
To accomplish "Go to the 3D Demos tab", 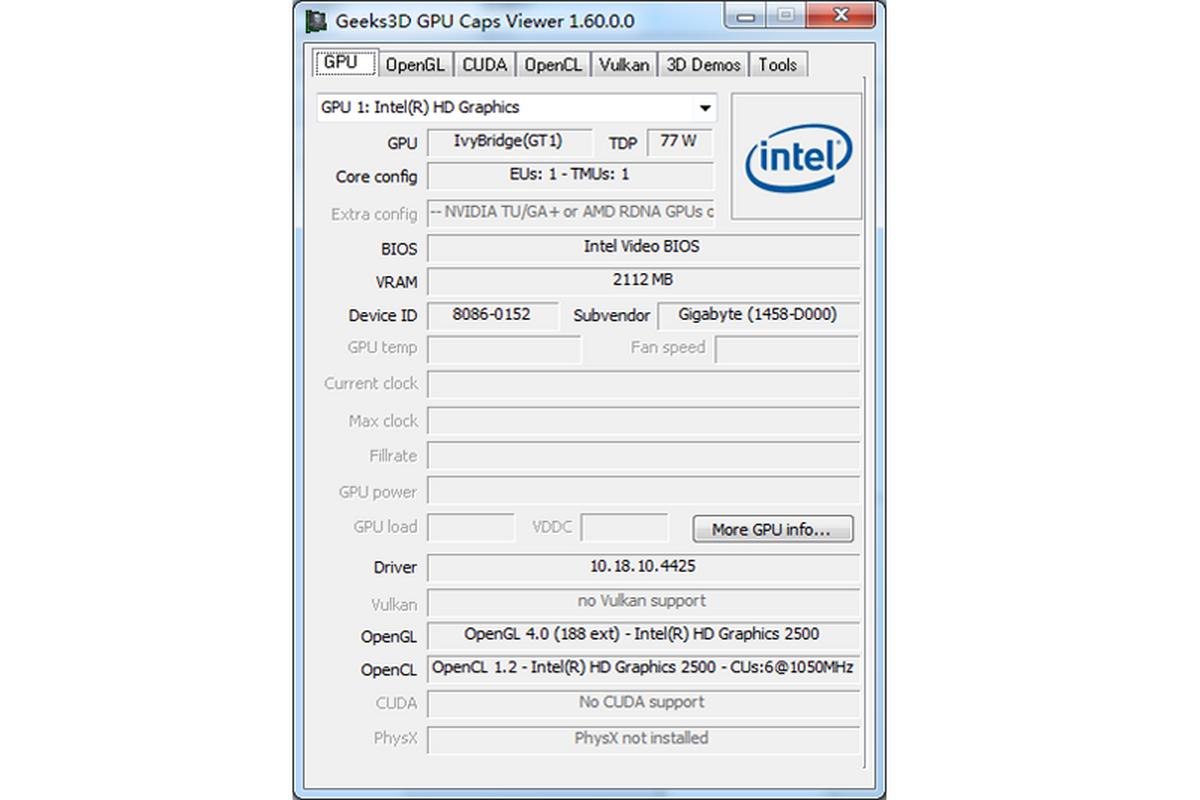I will pyautogui.click(x=703, y=65).
